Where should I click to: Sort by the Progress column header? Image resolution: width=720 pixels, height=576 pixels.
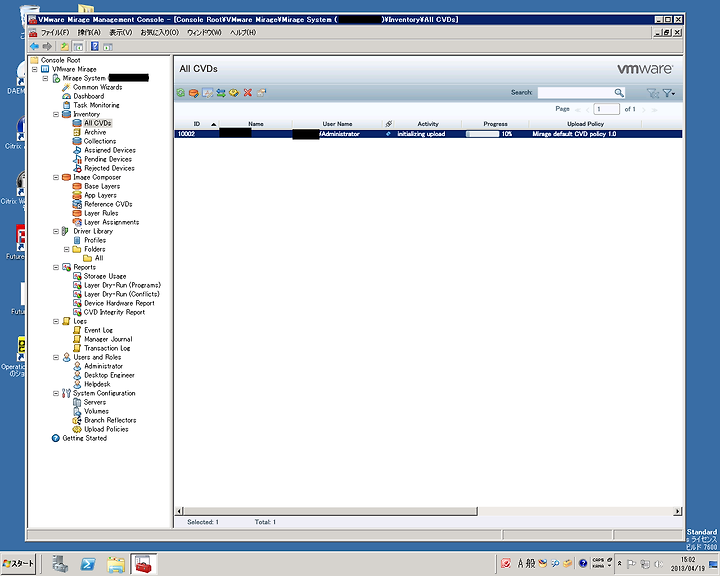pos(495,124)
